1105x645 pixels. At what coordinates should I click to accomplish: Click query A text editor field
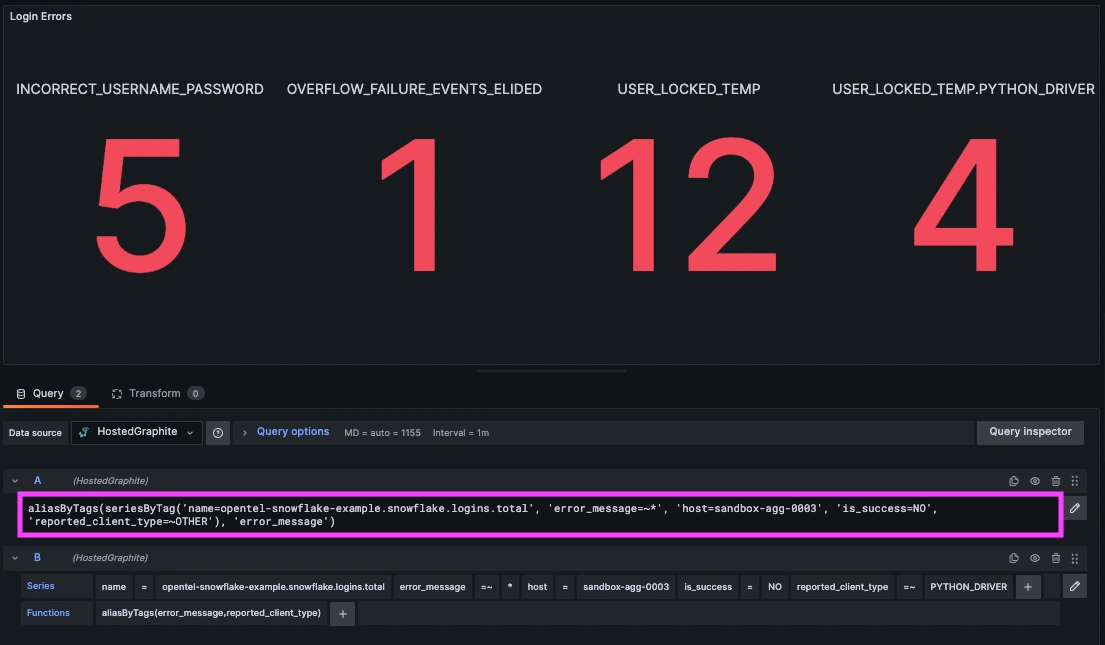[540, 515]
